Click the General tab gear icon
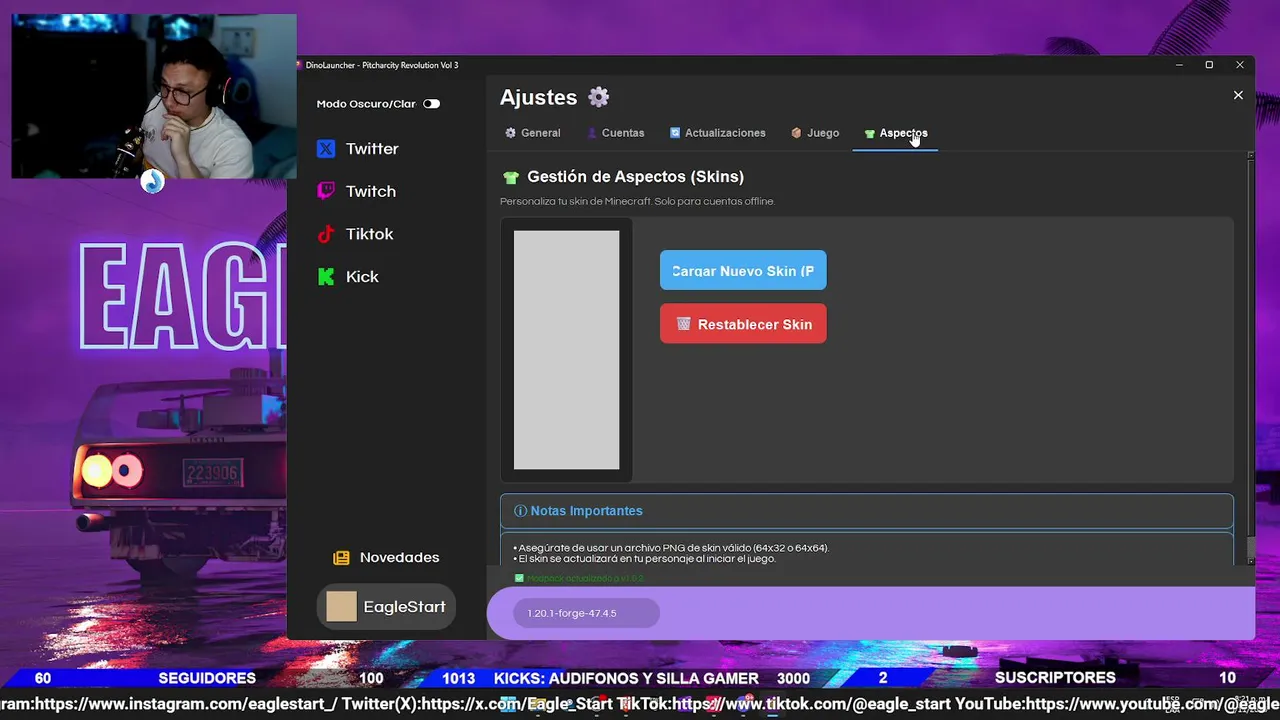1280x720 pixels. (510, 133)
